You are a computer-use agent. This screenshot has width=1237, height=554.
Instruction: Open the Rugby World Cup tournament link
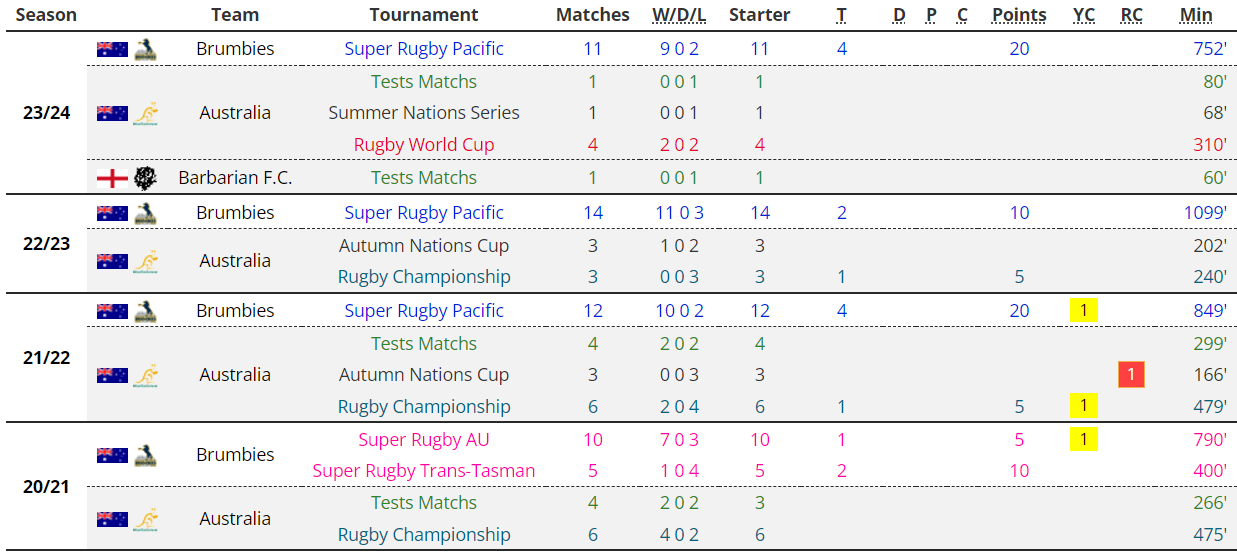point(424,145)
